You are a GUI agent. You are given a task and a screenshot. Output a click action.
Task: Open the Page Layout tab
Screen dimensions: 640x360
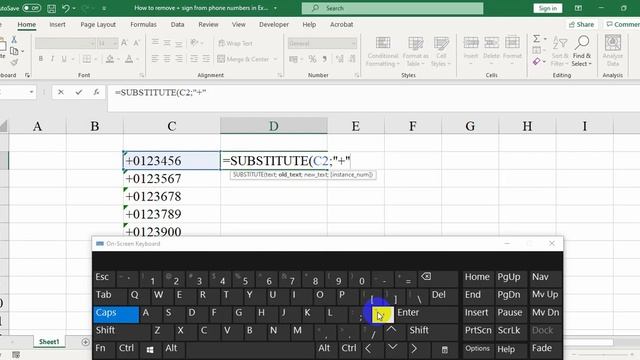point(98,24)
